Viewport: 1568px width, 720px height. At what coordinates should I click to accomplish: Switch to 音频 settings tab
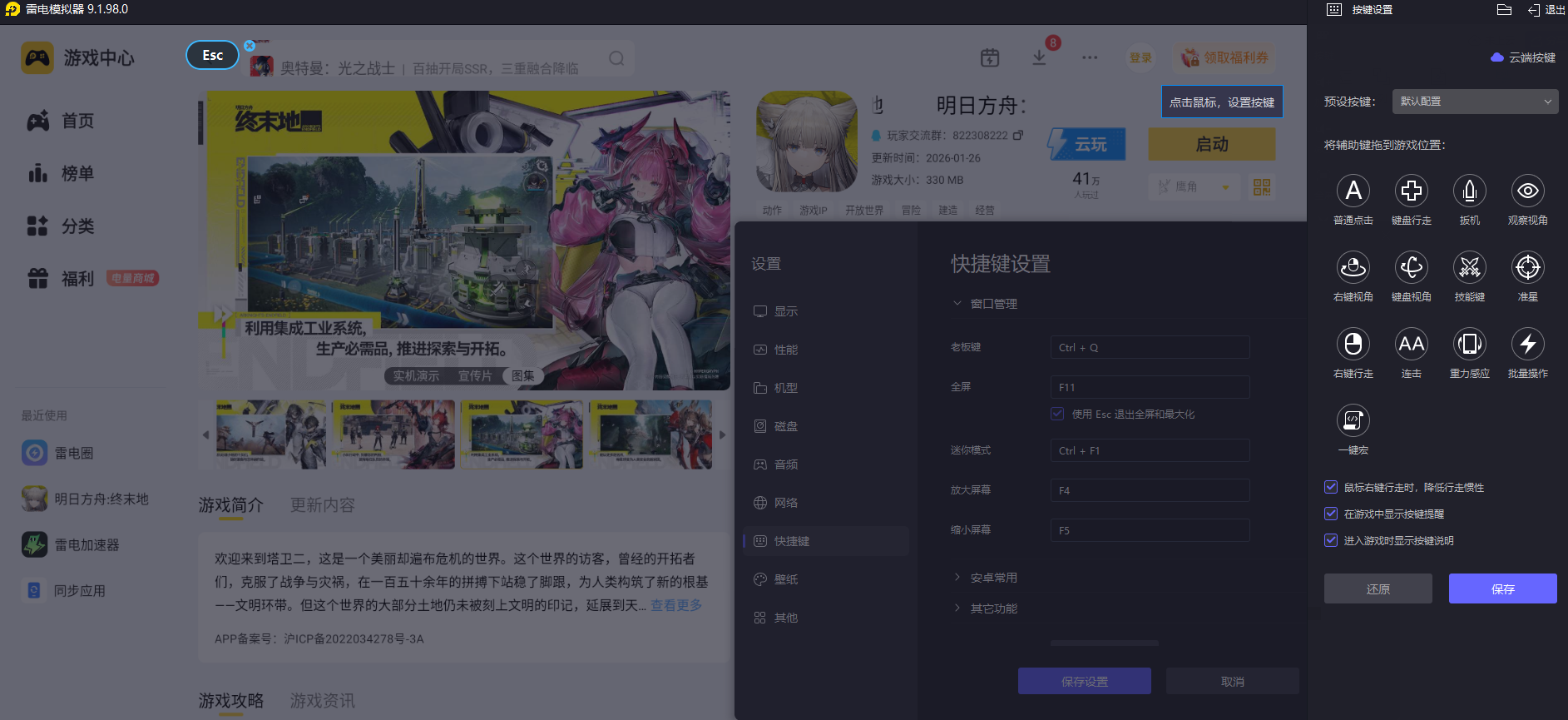(x=826, y=464)
